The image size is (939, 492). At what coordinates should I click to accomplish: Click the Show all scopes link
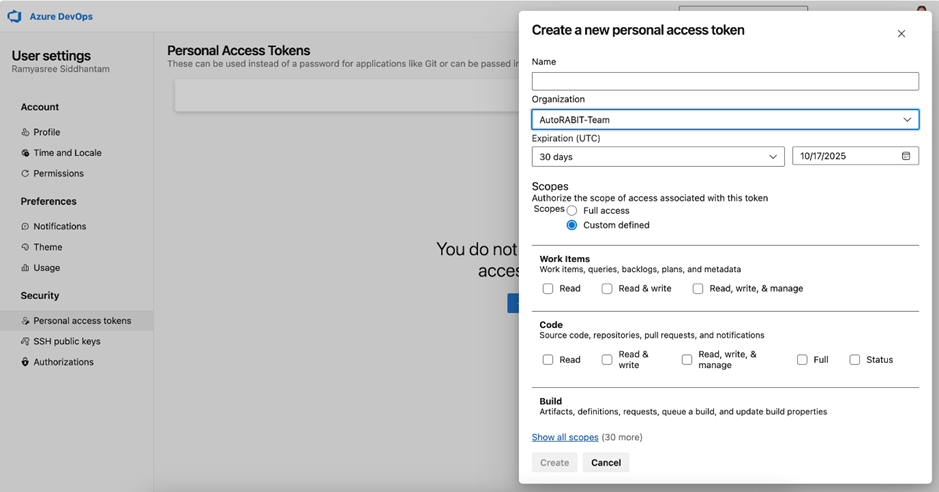(x=565, y=437)
